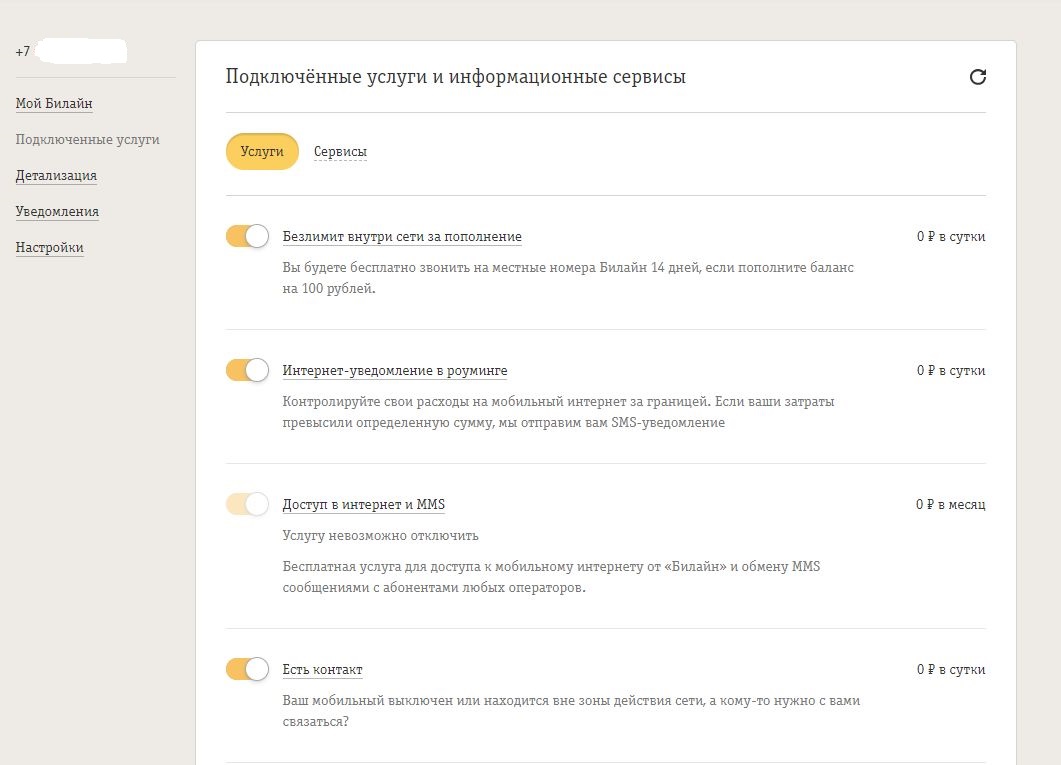Click the Услугу невозможно отключить notice

[x=381, y=536]
